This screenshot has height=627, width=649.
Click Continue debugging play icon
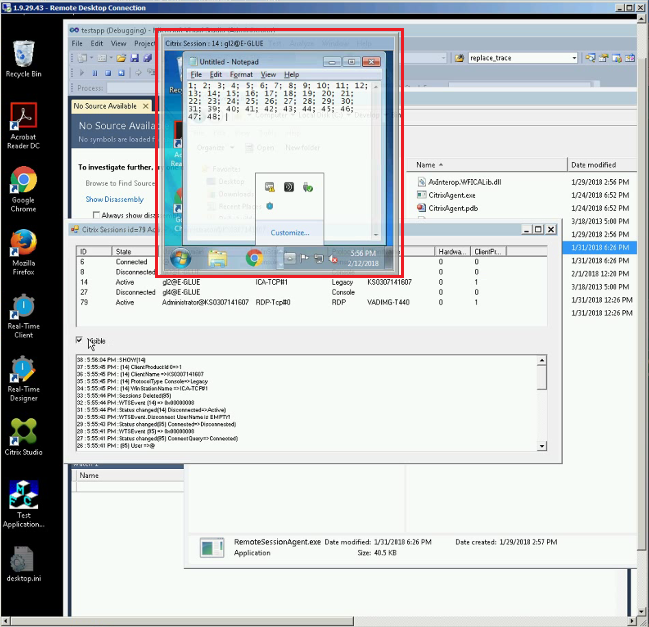82,73
